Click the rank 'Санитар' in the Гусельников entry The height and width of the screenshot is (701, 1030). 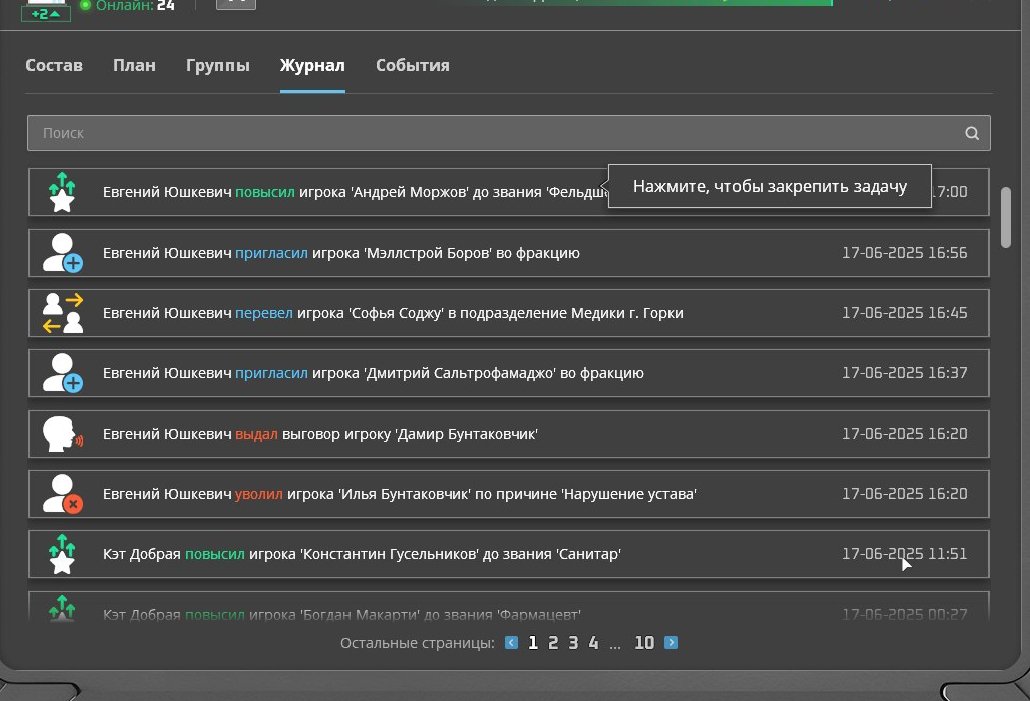click(589, 554)
